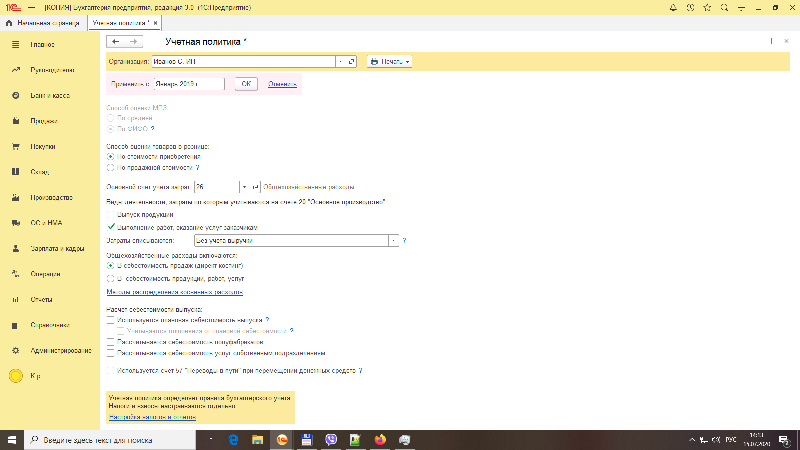Open the favorites star icon
800x450 pixels.
click(x=707, y=8)
